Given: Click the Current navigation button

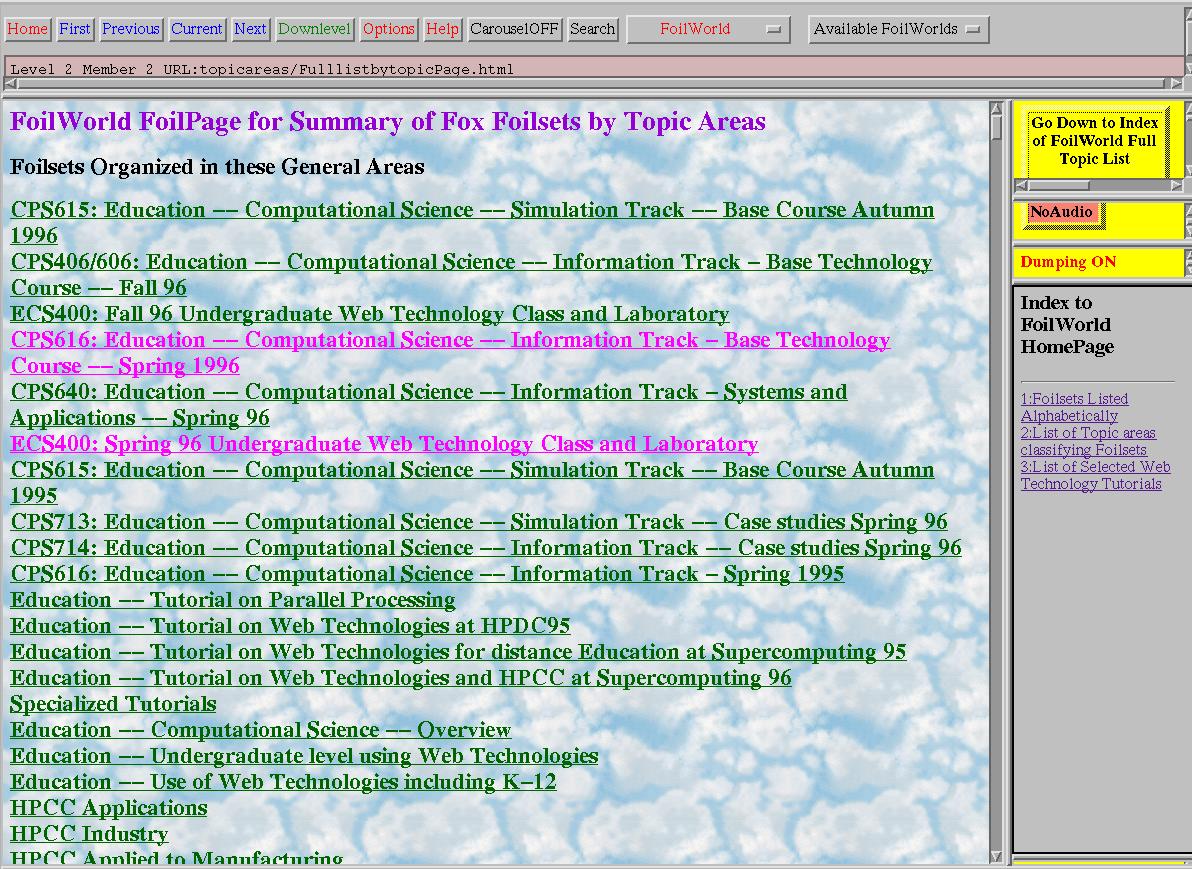Looking at the screenshot, I should [x=196, y=29].
